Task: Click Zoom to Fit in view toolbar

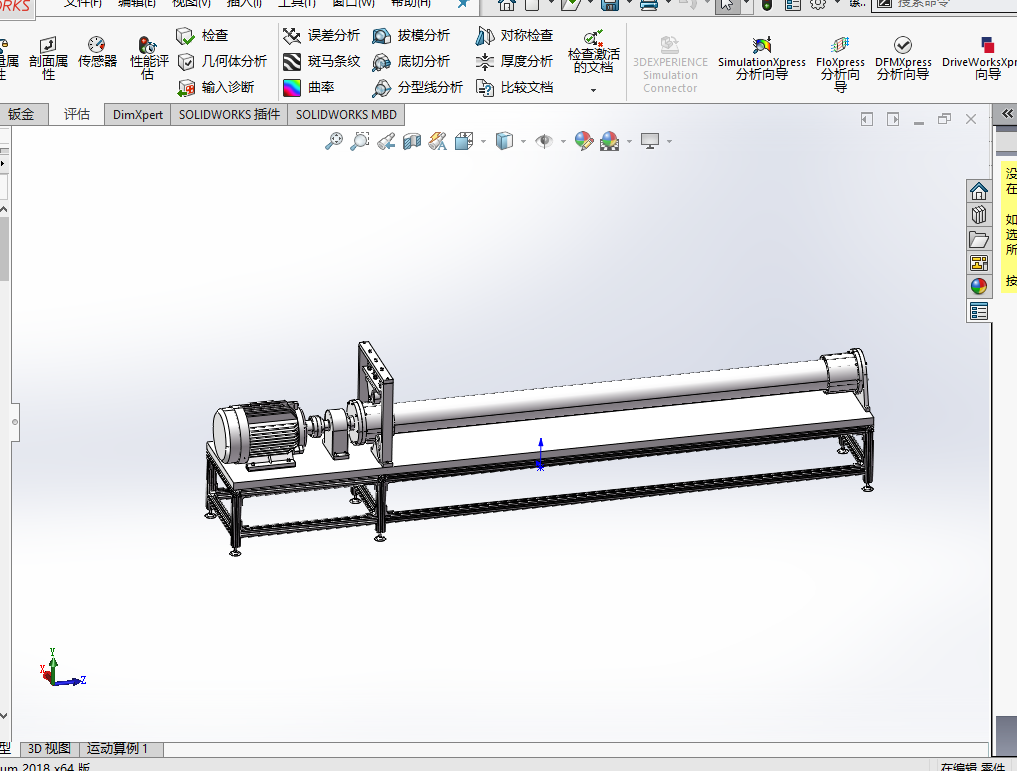Action: (x=333, y=141)
